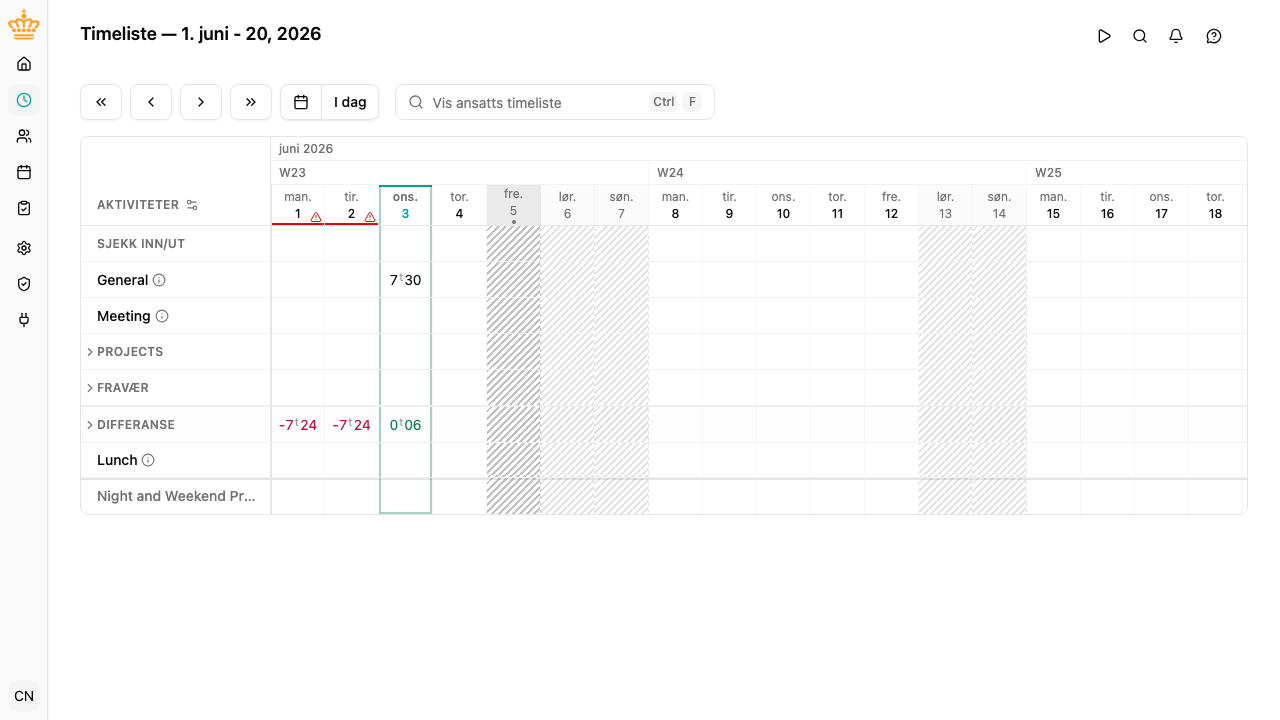Select the tor. 4 day header

pyautogui.click(x=459, y=205)
